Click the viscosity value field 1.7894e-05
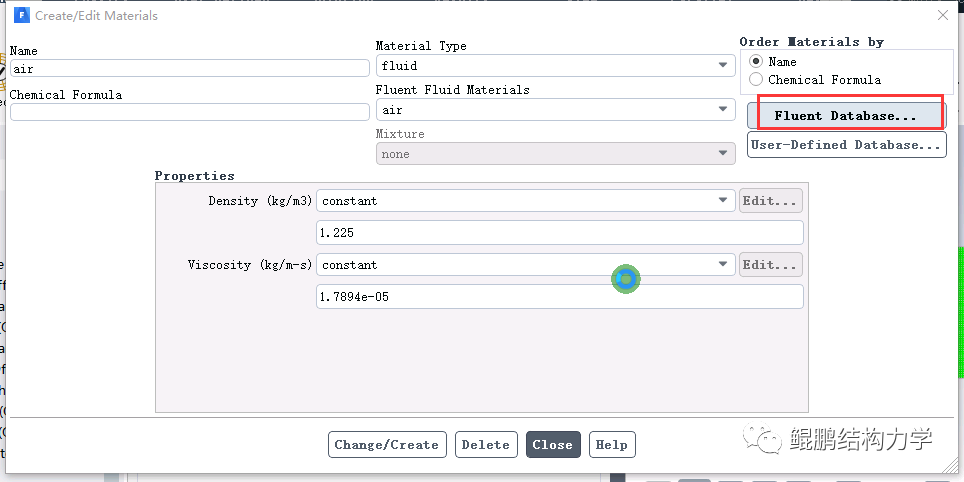The width and height of the screenshot is (964, 482). 559,297
